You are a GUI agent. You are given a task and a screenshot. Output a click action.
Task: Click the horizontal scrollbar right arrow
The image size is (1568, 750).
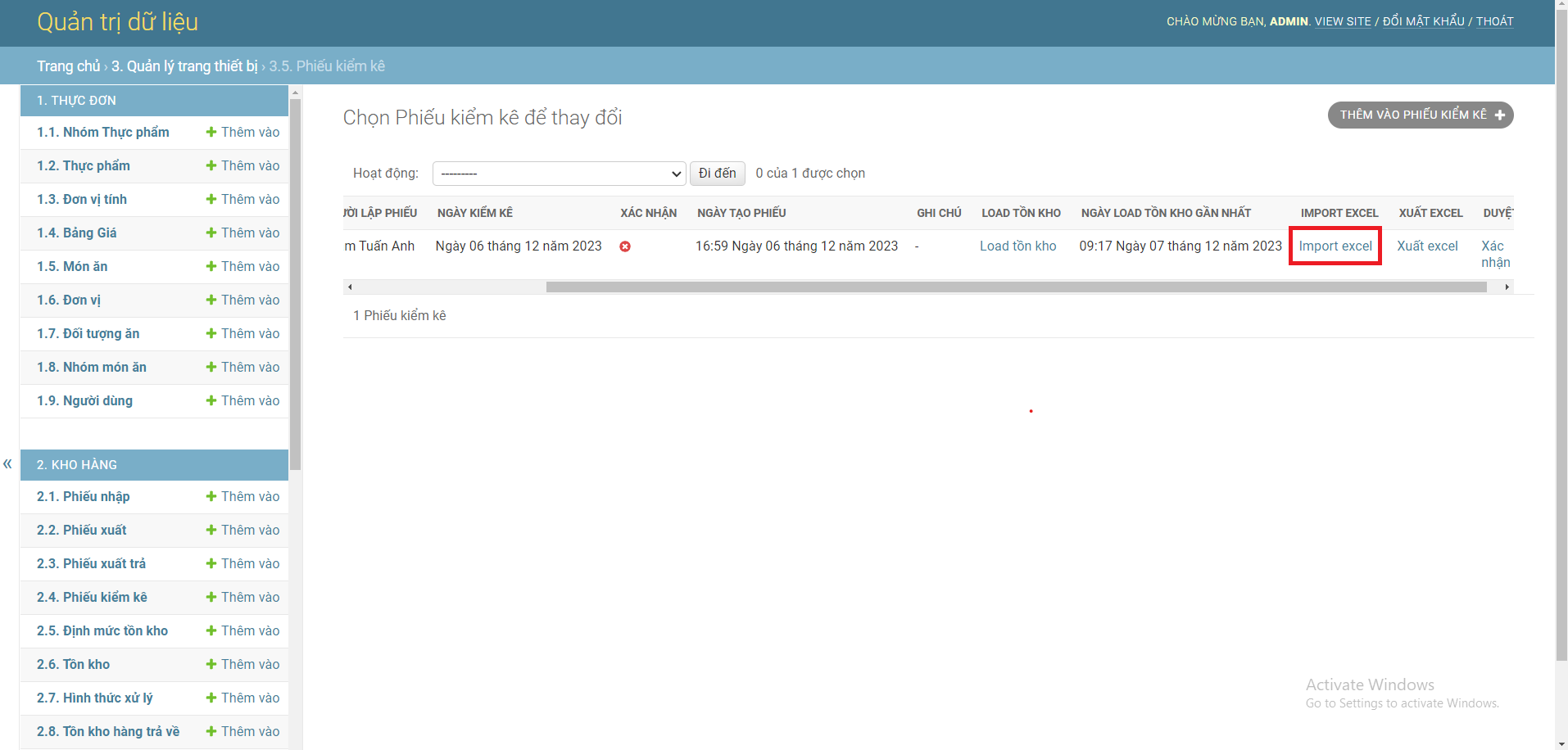pyautogui.click(x=1507, y=287)
